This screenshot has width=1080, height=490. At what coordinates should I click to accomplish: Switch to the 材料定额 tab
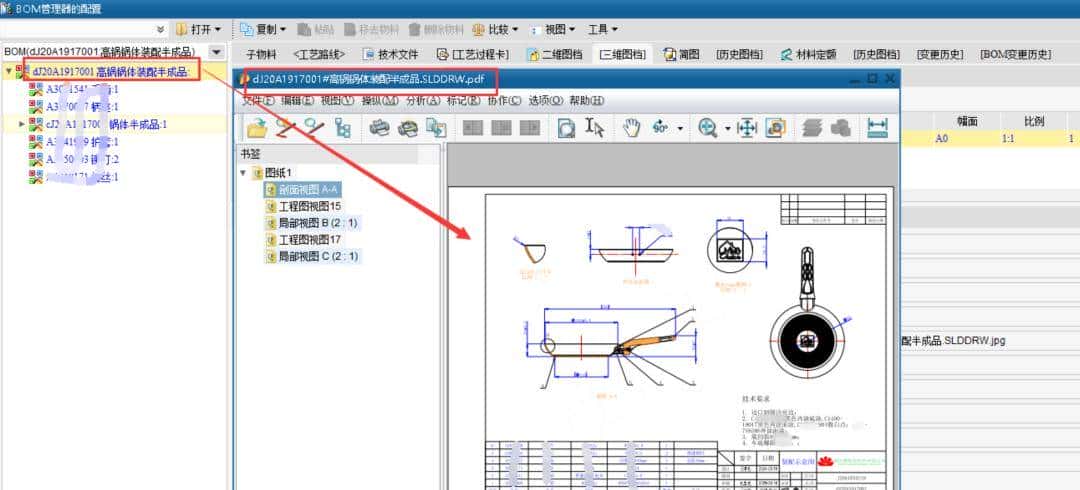coord(808,54)
